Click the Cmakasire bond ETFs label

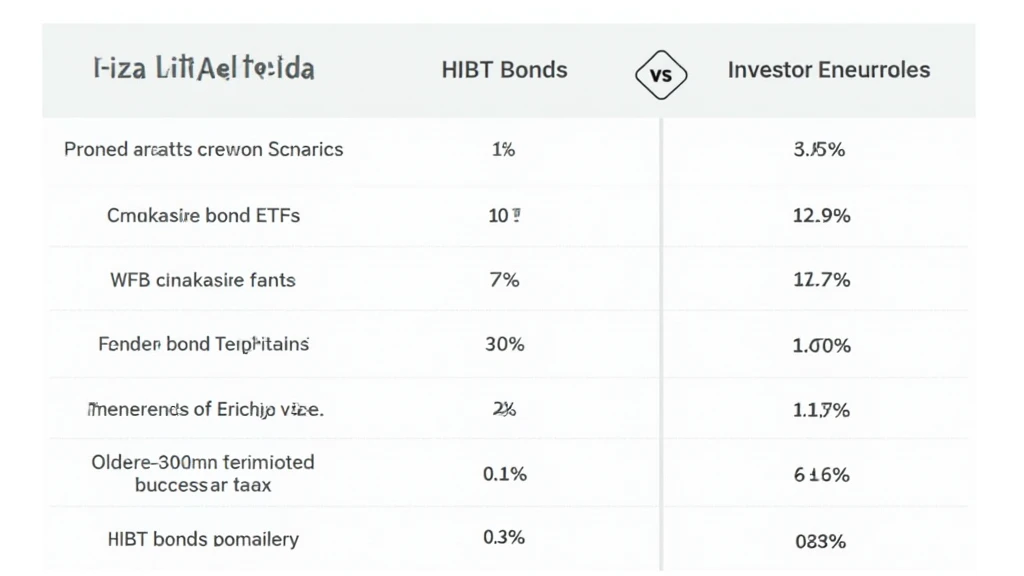click(x=203, y=215)
